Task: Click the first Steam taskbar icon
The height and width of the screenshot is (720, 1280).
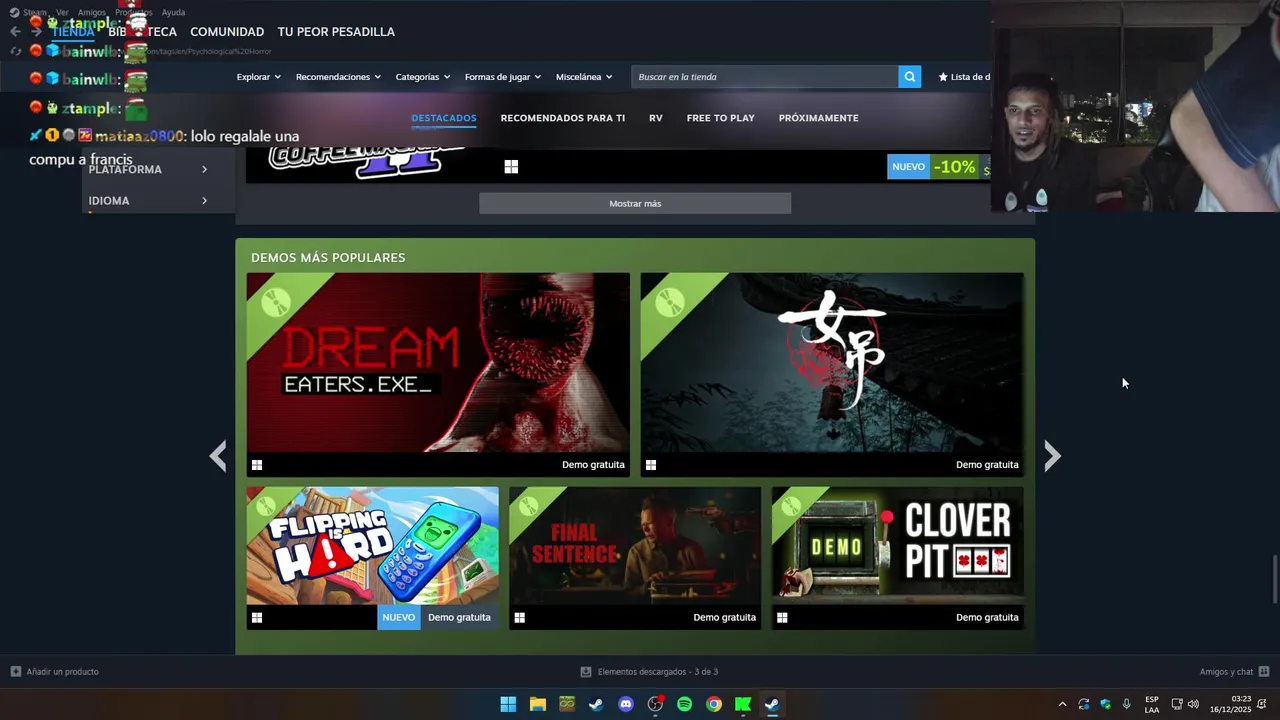Action: 596,704
